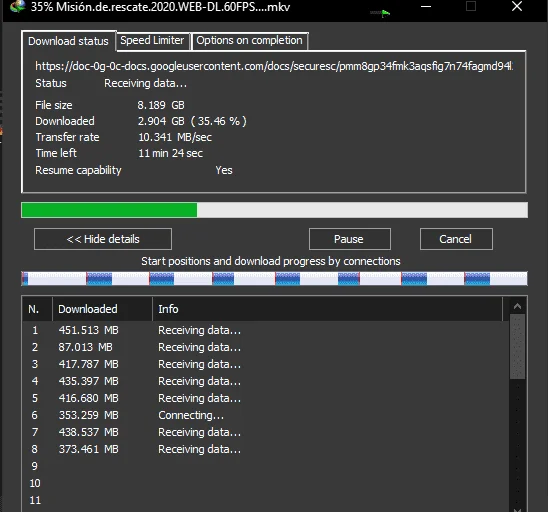548x512 pixels.
Task: Click the time left 11 min 24 sec
Action: [170, 153]
